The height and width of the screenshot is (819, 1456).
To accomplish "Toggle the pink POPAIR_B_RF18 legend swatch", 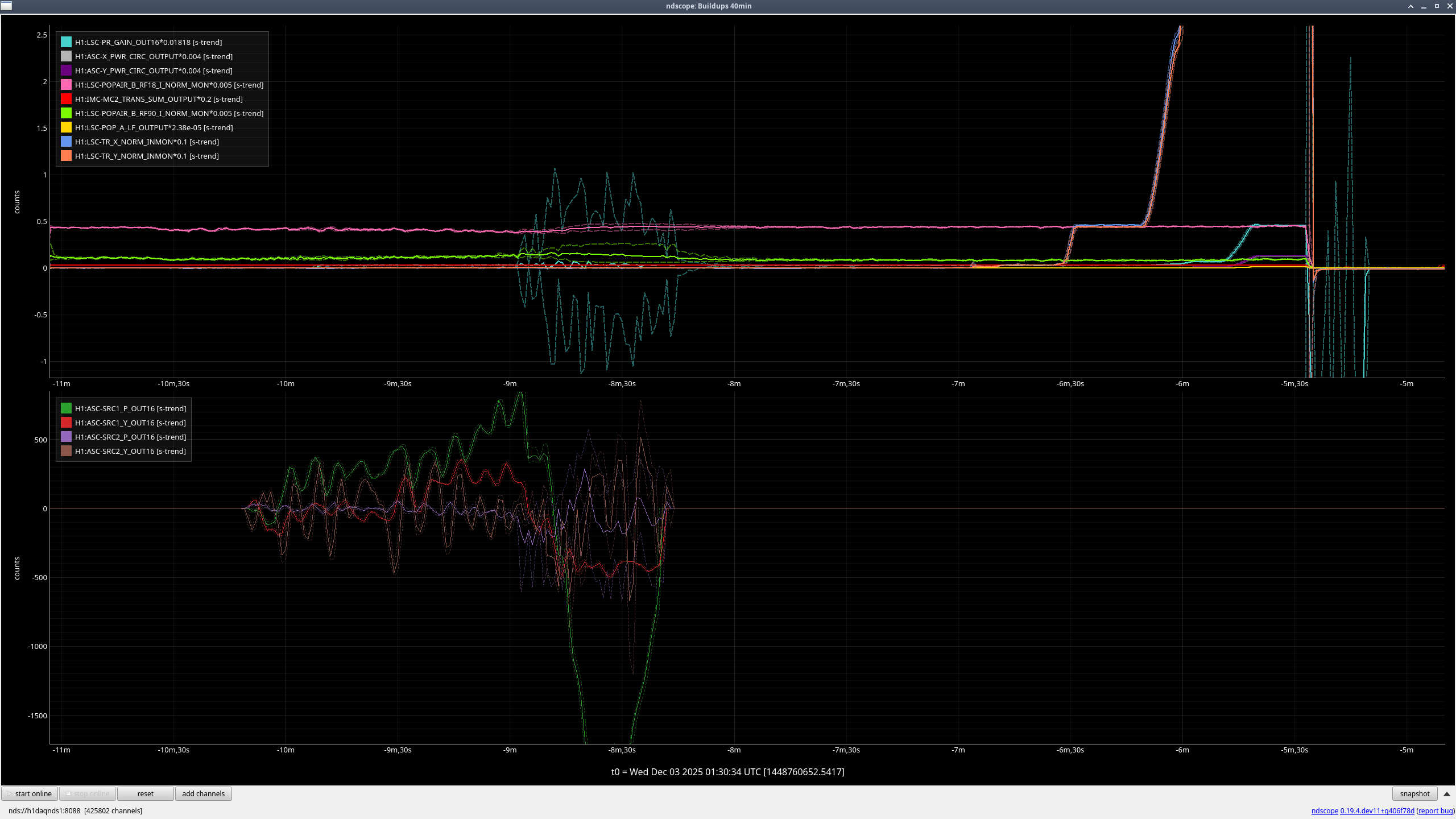I will (x=66, y=85).
